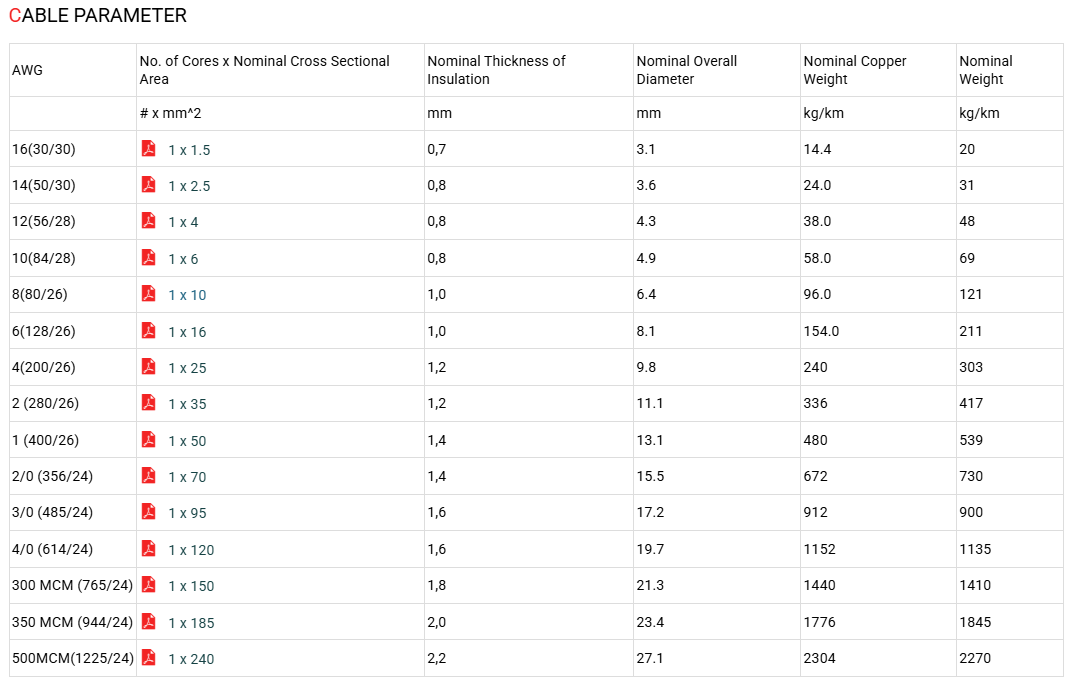Screen dimensions: 1070x681
Task: Open the PDF datasheet icon for 1 x 6
Action: (x=148, y=257)
